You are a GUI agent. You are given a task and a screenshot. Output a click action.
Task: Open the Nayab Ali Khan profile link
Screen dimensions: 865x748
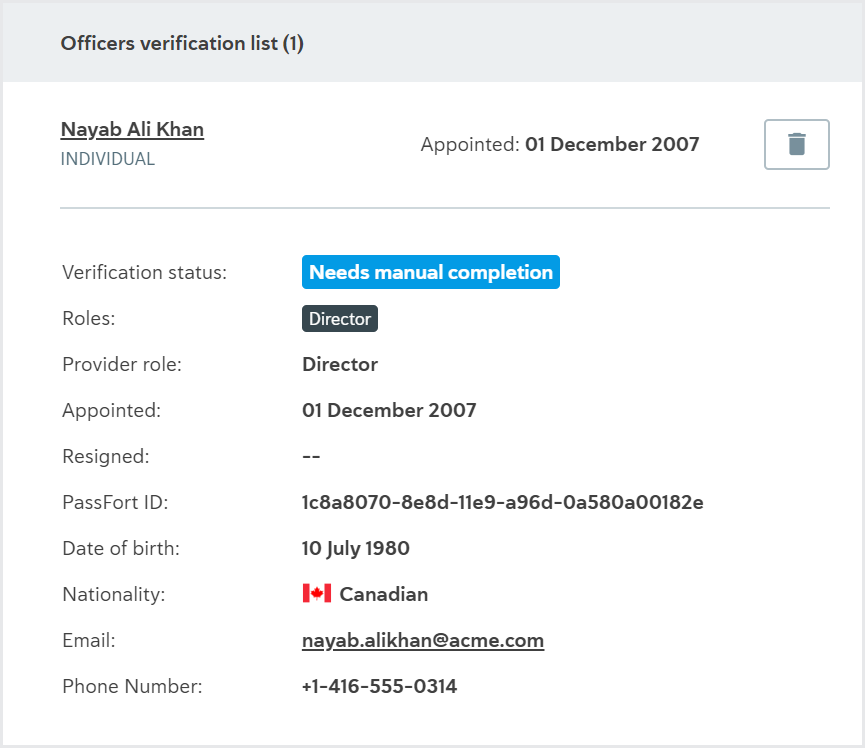[132, 130]
